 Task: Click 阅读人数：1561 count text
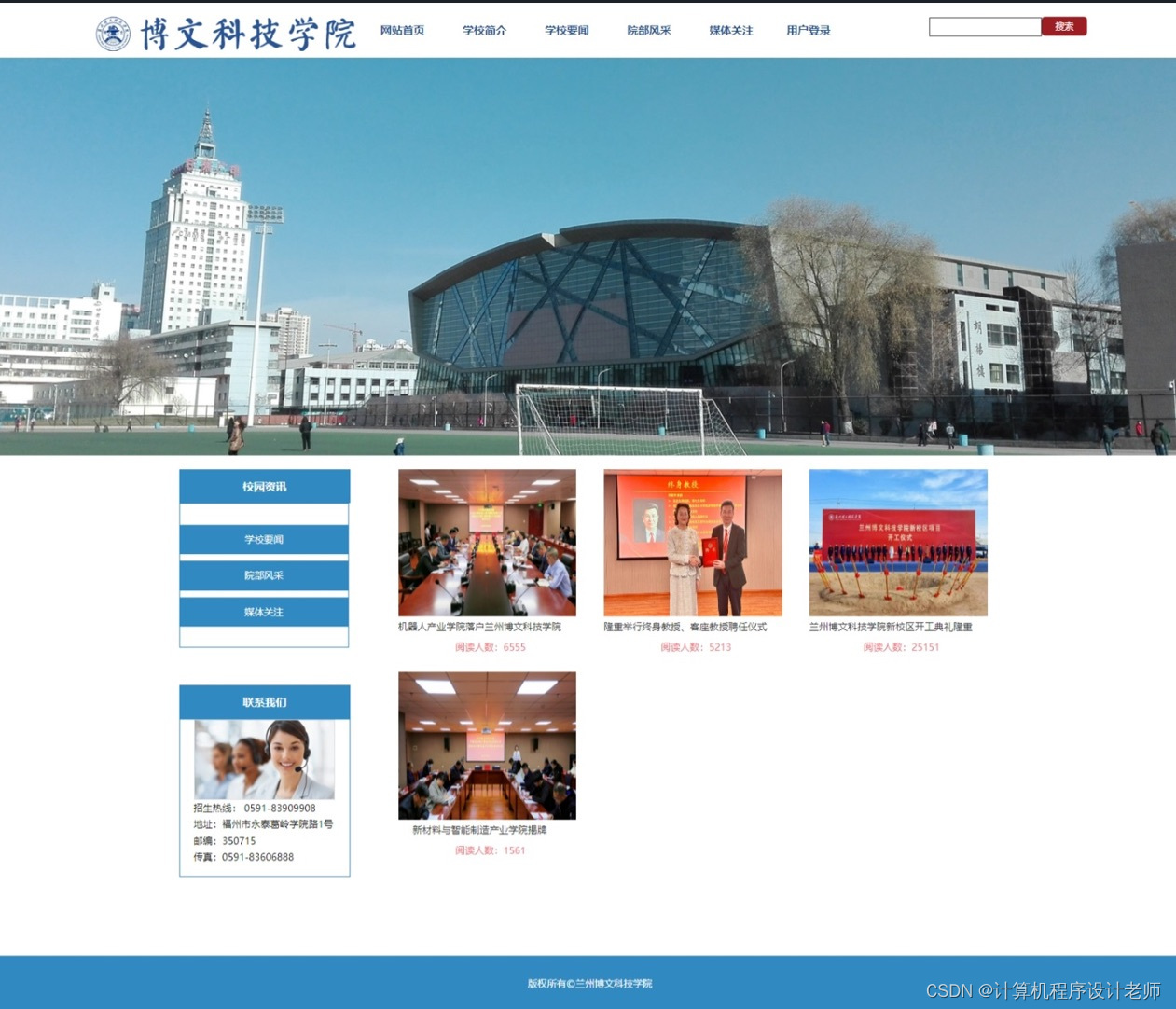(491, 850)
